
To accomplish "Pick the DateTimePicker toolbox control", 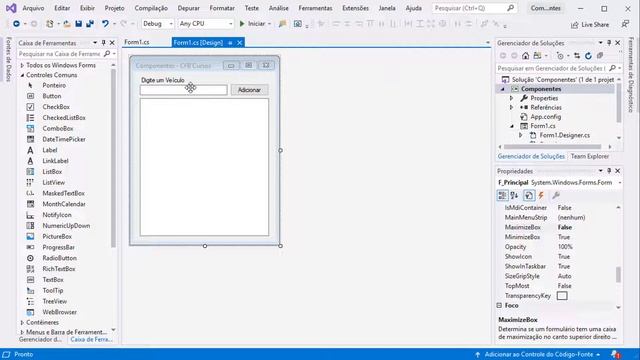I will pos(64,139).
